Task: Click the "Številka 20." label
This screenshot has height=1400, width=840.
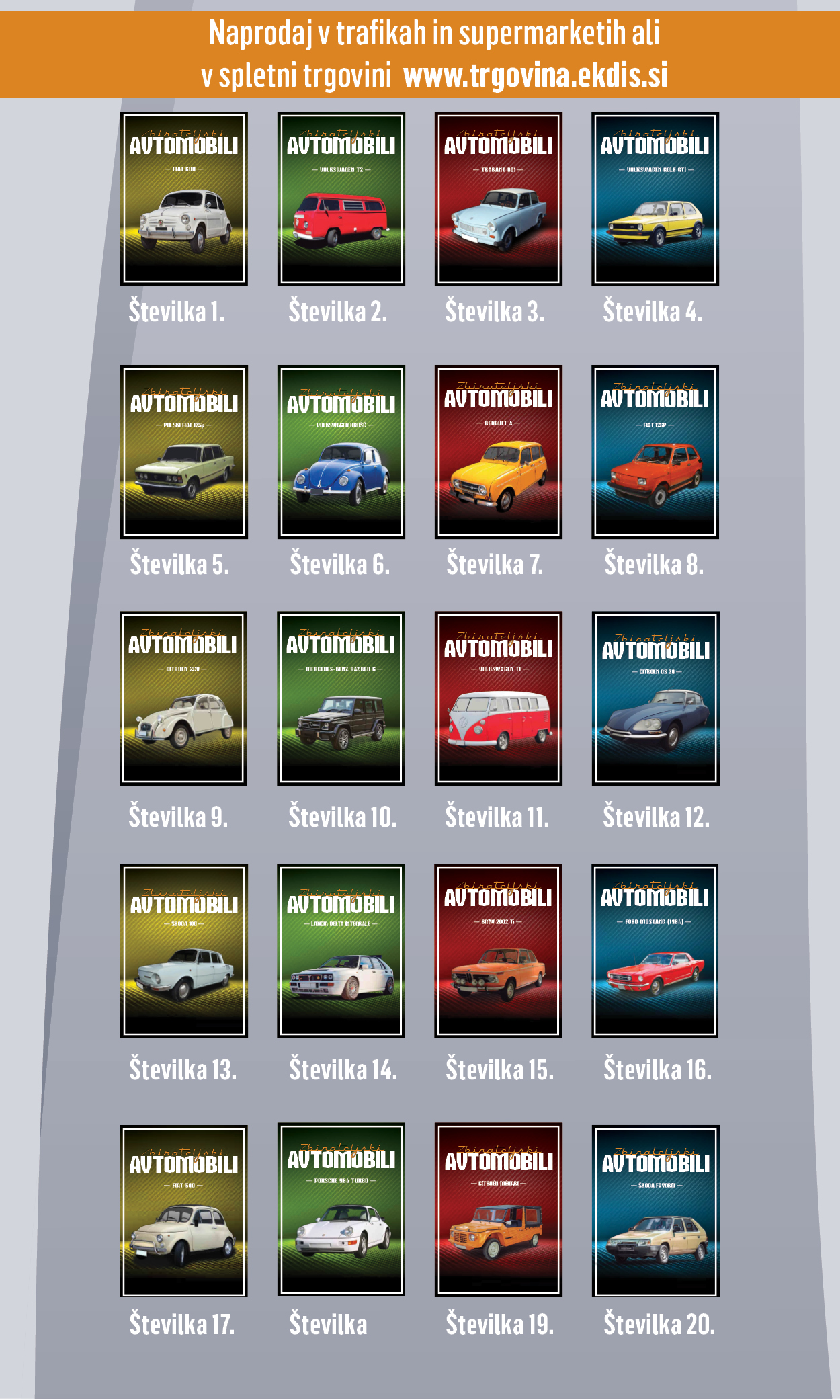Action: [x=659, y=1324]
